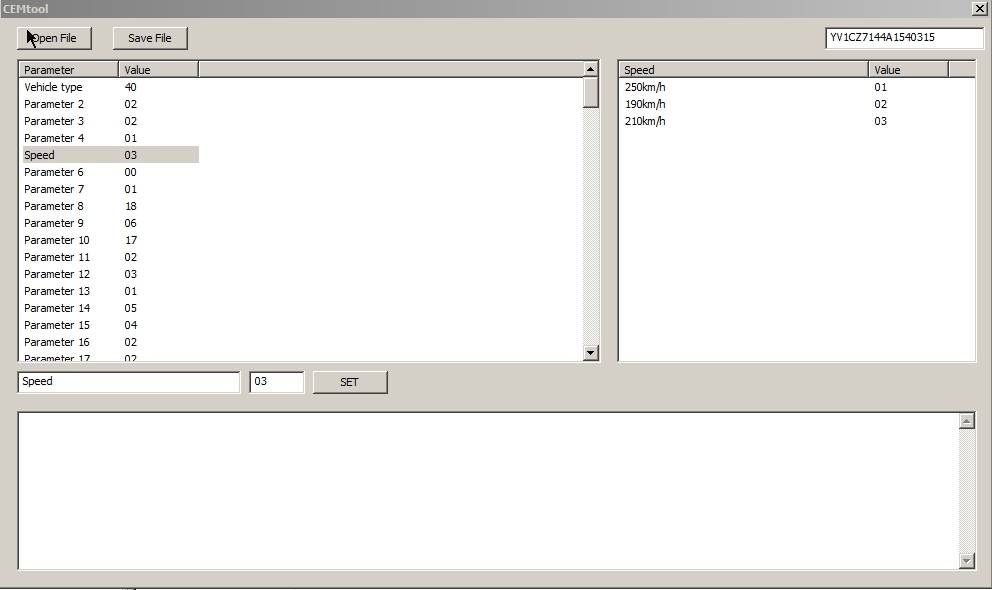The height and width of the screenshot is (590, 992).
Task: Select the Speed parameter in the list
Action: (x=38, y=155)
